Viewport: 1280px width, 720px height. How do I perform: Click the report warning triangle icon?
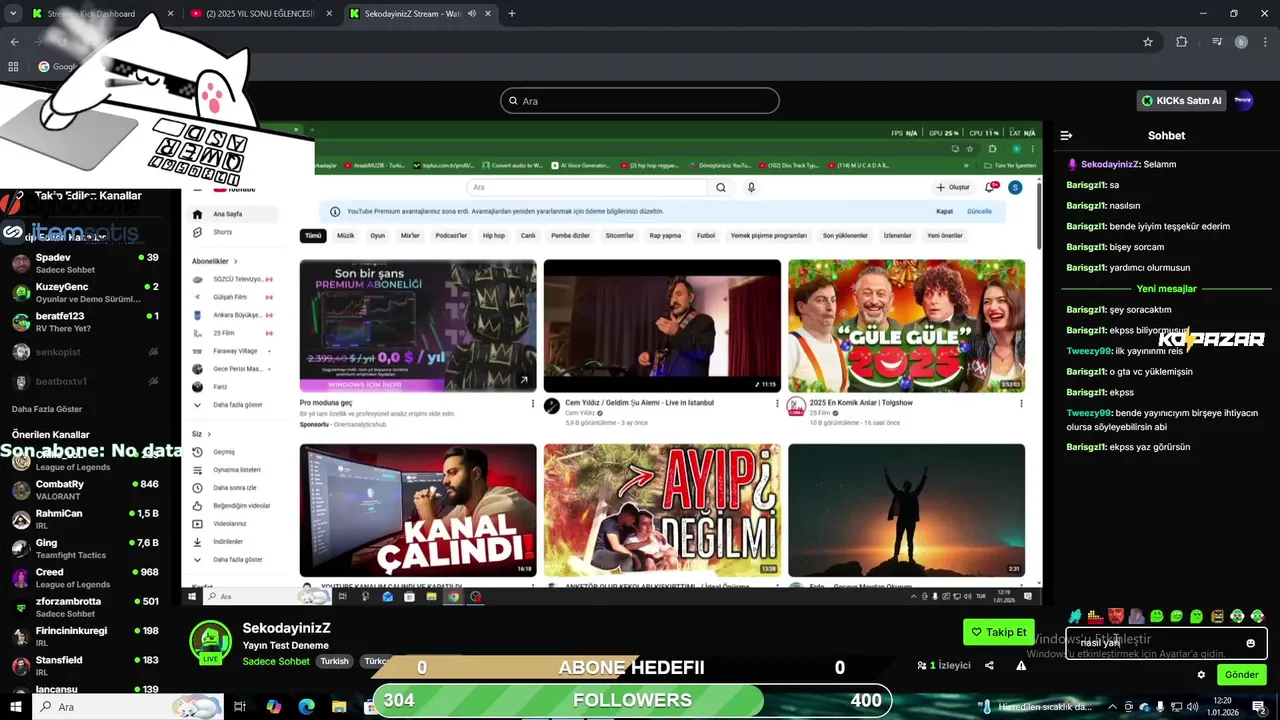(x=1021, y=666)
